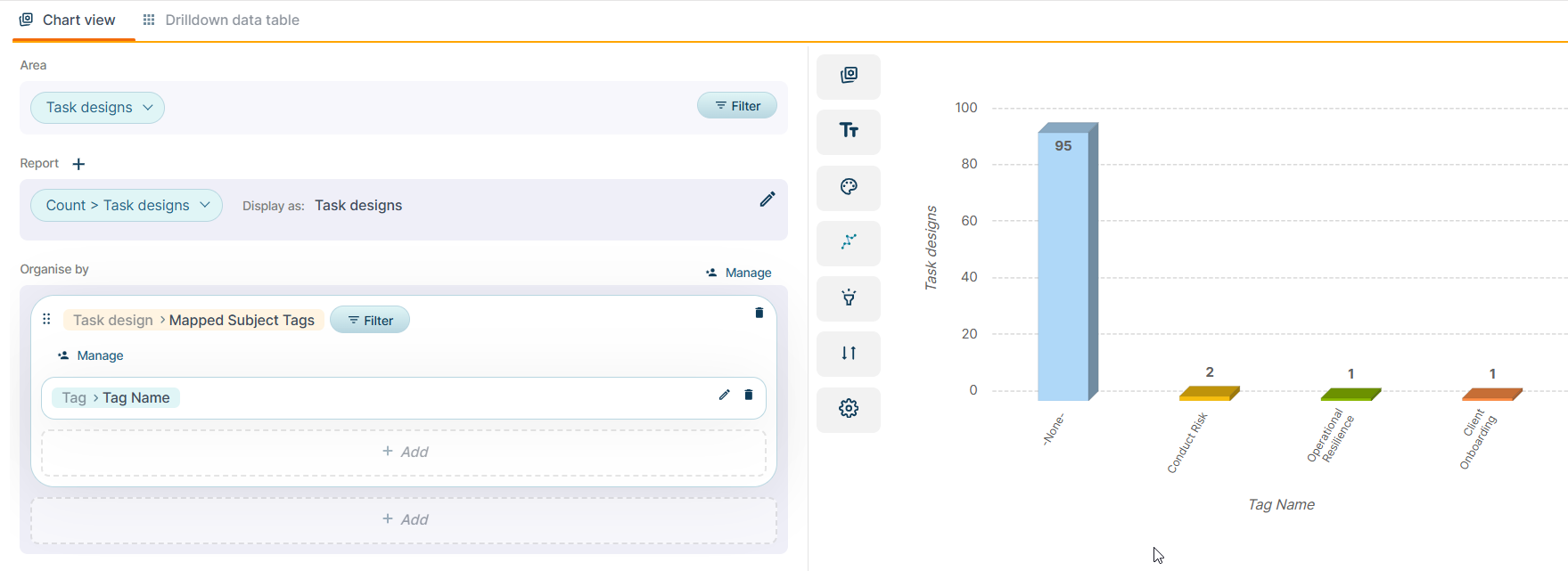
Task: Click Filter beside Mapped Subject Tags
Action: (370, 321)
